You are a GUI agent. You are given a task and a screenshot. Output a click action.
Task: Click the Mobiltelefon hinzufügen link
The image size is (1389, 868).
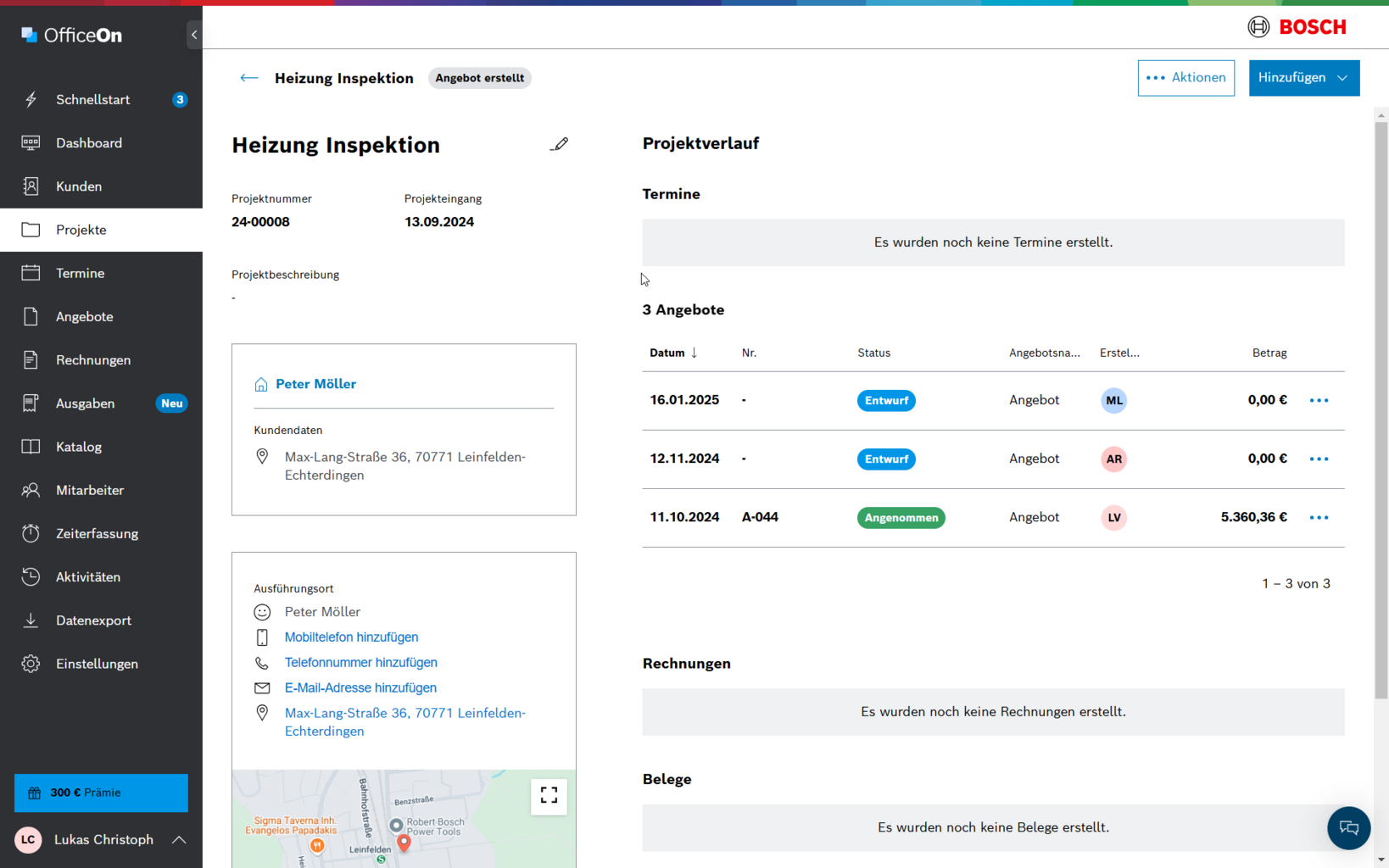pos(351,637)
